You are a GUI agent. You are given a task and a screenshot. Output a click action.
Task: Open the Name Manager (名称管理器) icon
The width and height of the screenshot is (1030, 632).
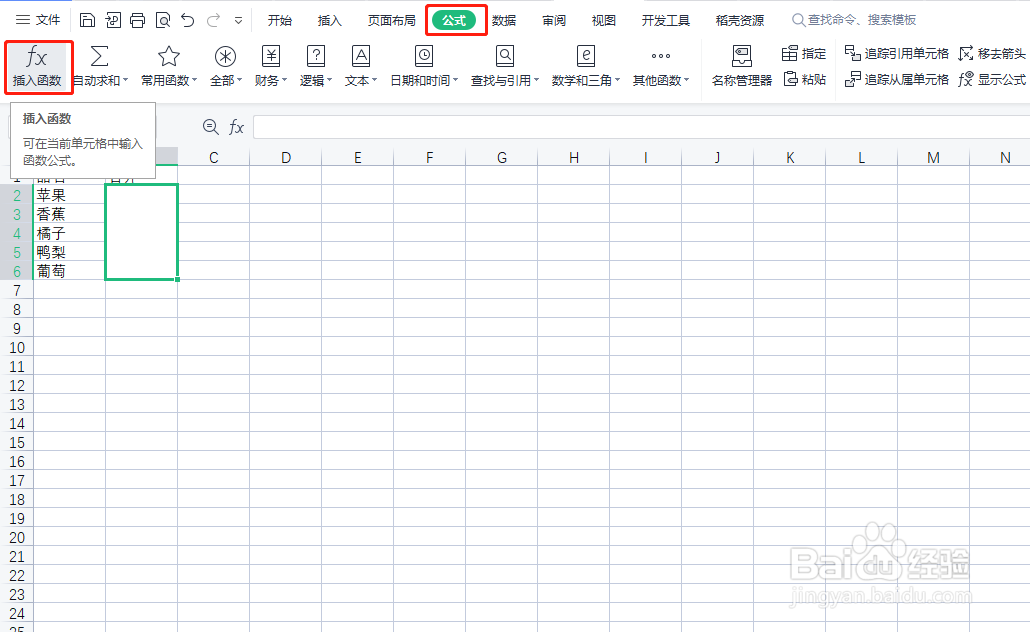click(742, 56)
